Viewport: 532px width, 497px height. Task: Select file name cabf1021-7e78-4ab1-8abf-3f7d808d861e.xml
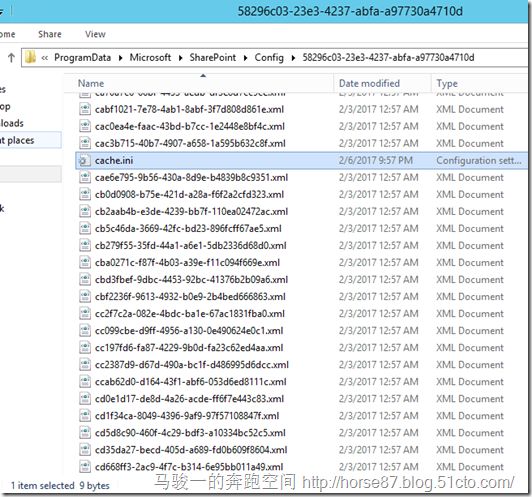point(189,109)
